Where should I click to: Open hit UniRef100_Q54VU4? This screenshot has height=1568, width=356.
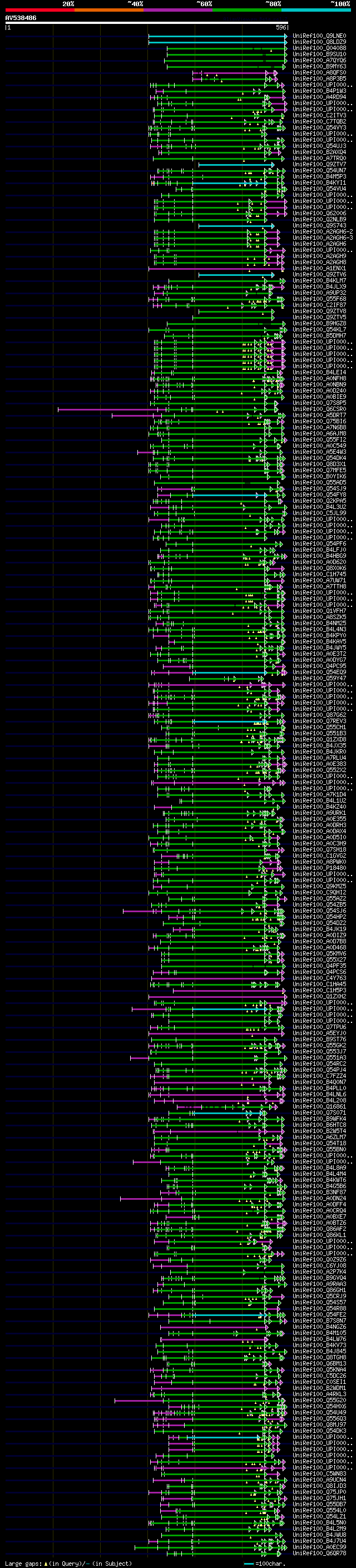319,189
